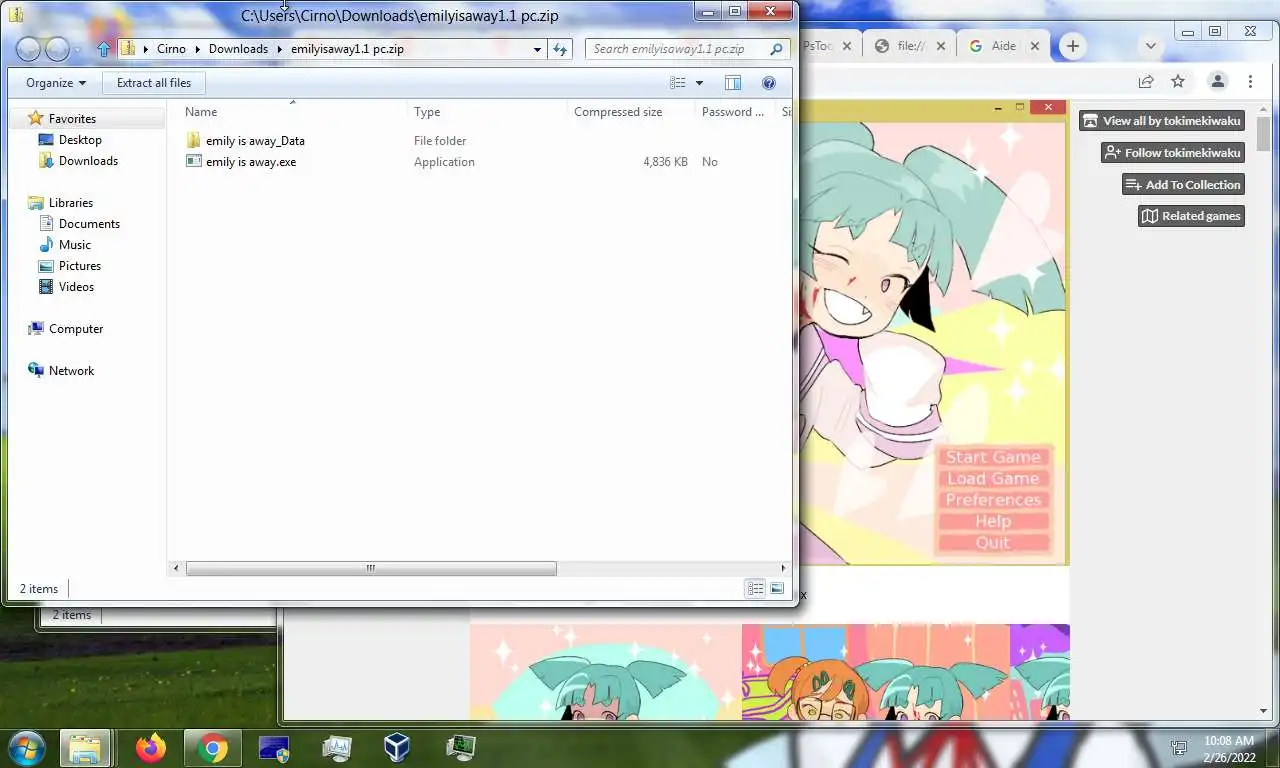Open Favorites in the navigation pane

(72, 118)
